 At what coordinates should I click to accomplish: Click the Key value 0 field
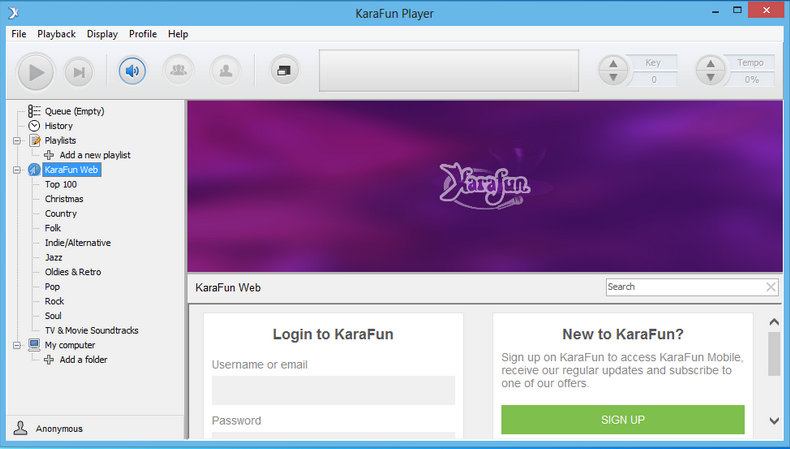pos(653,80)
